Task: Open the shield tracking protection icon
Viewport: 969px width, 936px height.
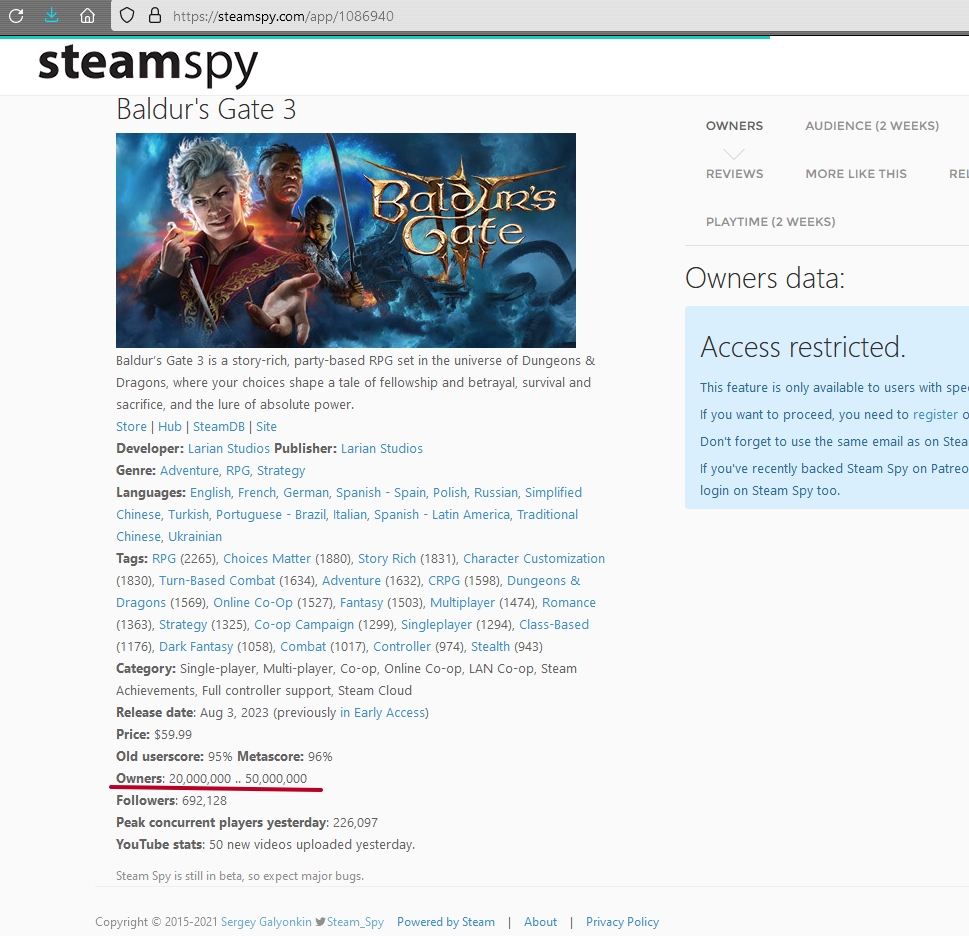Action: 127,15
